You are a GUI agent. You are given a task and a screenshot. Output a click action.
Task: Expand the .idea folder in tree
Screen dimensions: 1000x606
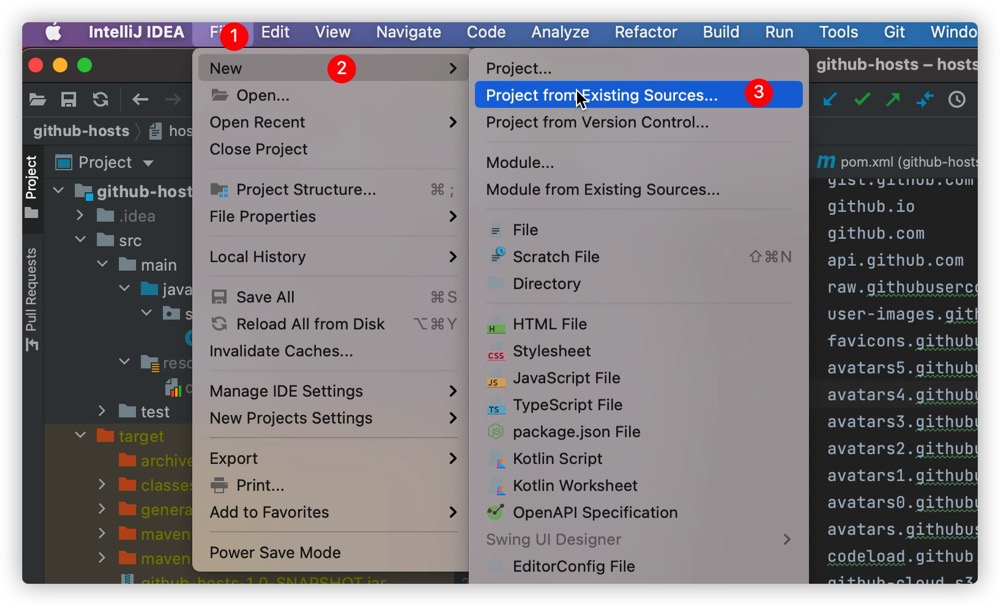coord(80,216)
